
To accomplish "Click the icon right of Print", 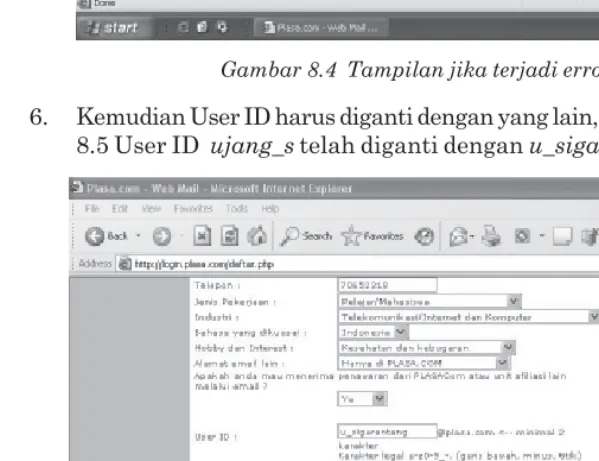I will [522, 236].
